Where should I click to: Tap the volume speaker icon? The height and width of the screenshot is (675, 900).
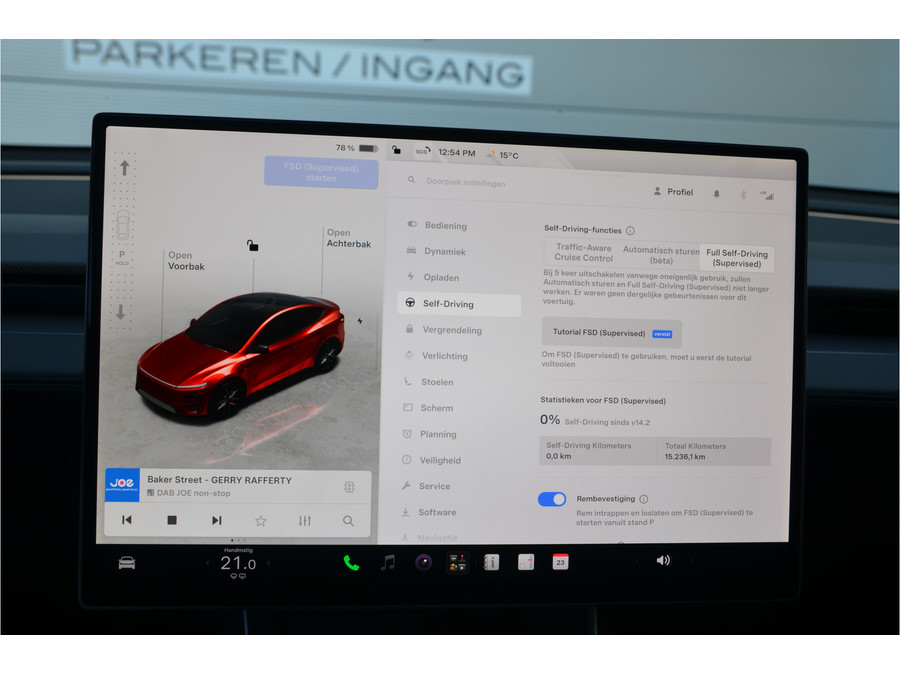click(663, 560)
